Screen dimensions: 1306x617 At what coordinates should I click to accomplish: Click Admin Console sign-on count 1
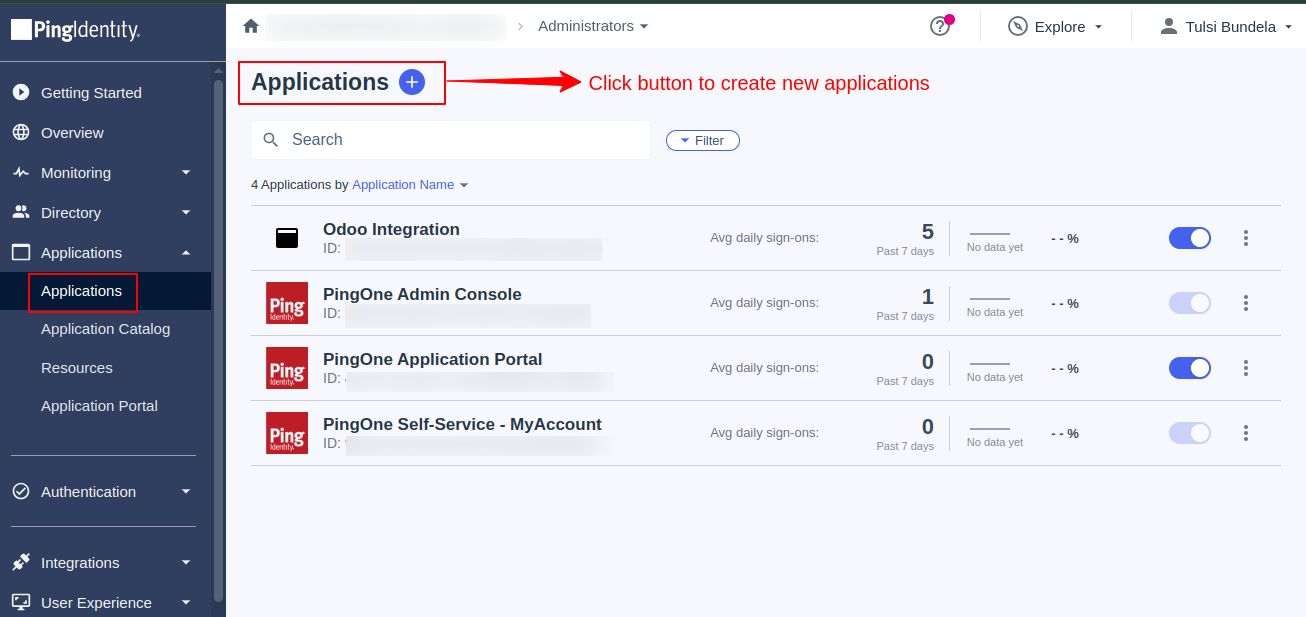pyautogui.click(x=927, y=297)
